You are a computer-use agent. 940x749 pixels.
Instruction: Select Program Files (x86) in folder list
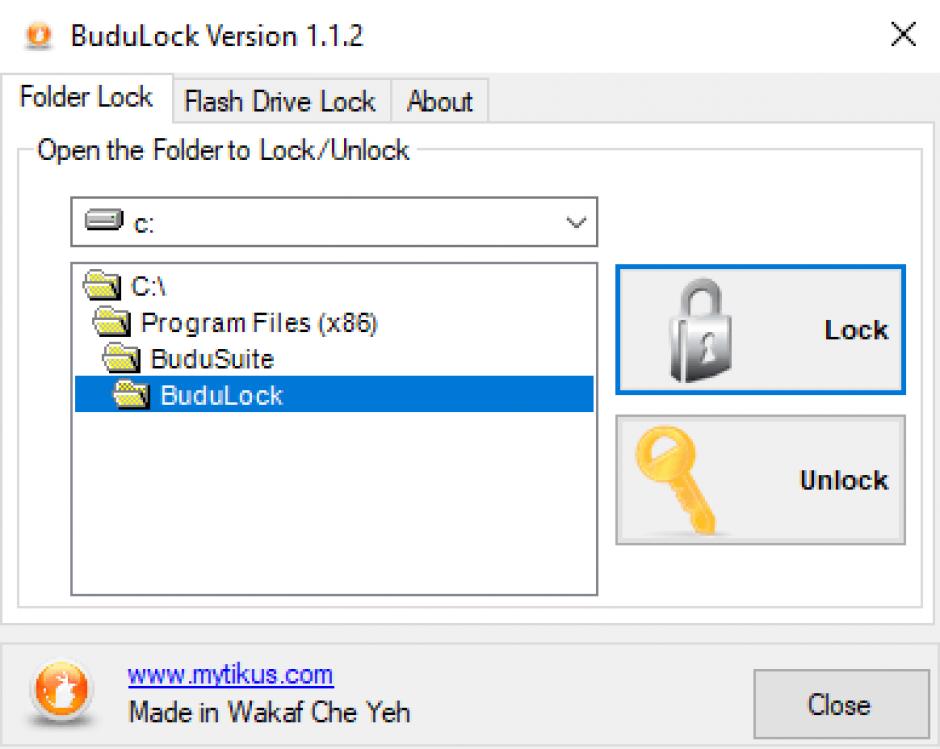point(258,323)
